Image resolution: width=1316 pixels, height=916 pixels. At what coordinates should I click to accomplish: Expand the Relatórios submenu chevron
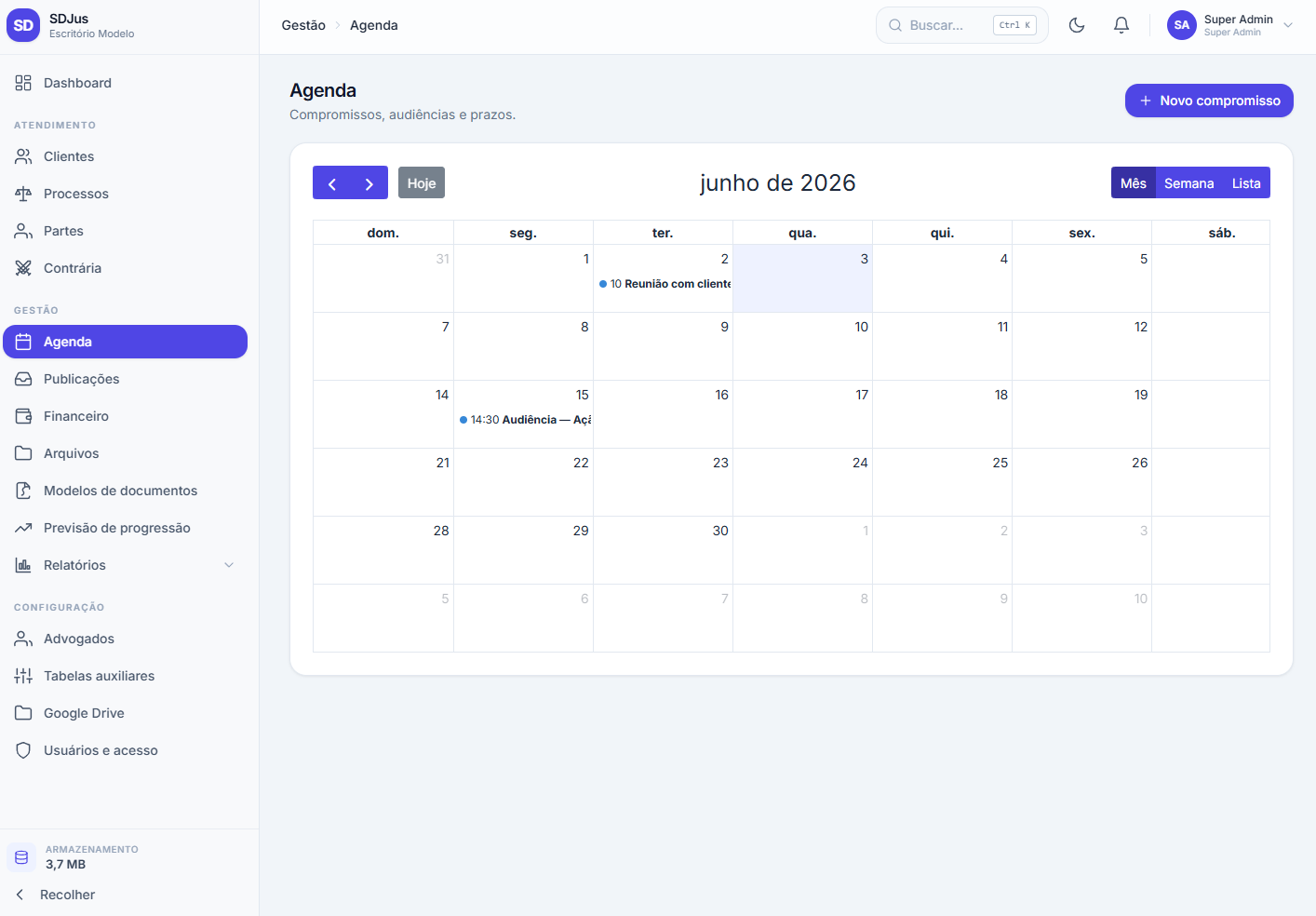coord(229,565)
